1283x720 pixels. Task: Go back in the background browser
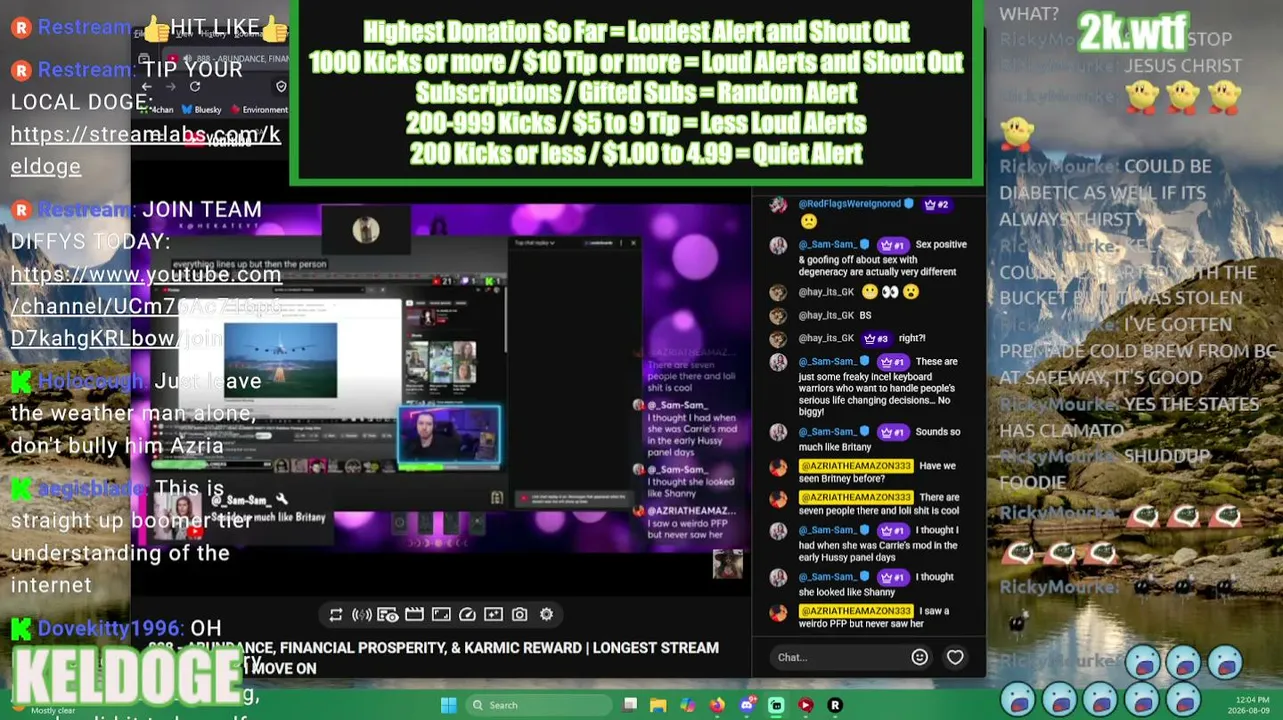click(x=147, y=87)
